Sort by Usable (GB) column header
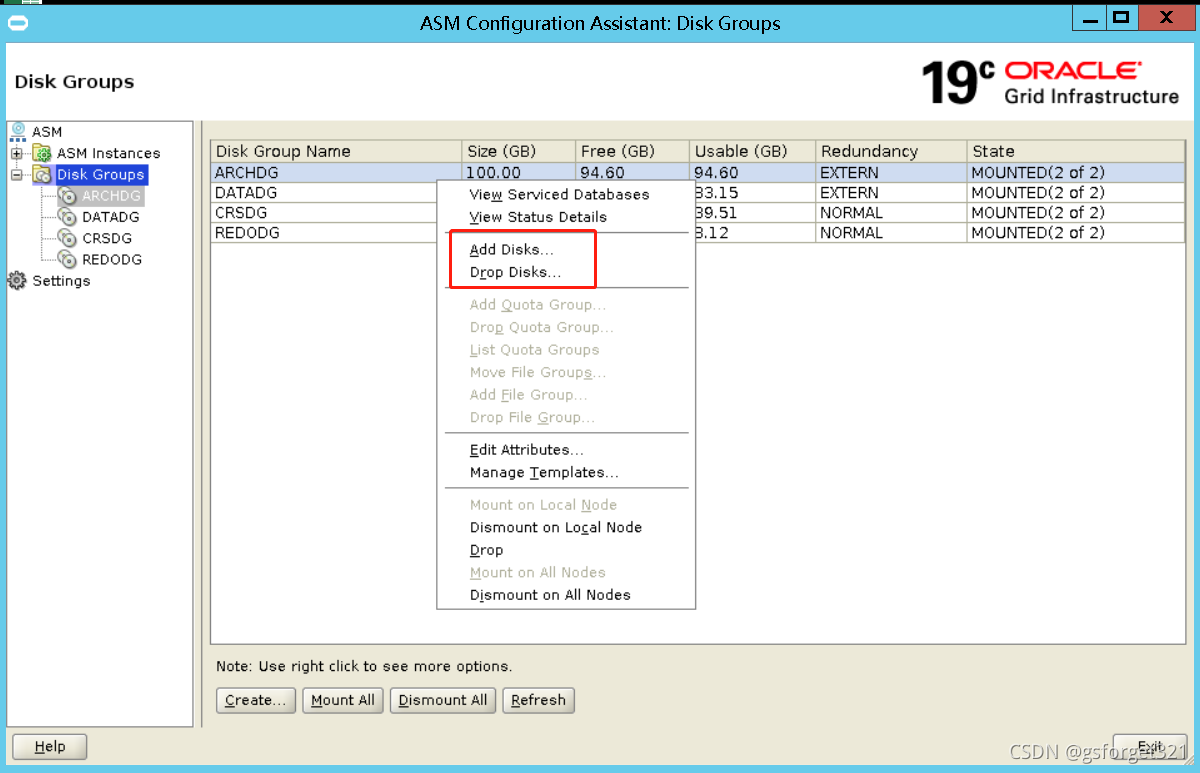1200x773 pixels. pyautogui.click(x=753, y=151)
